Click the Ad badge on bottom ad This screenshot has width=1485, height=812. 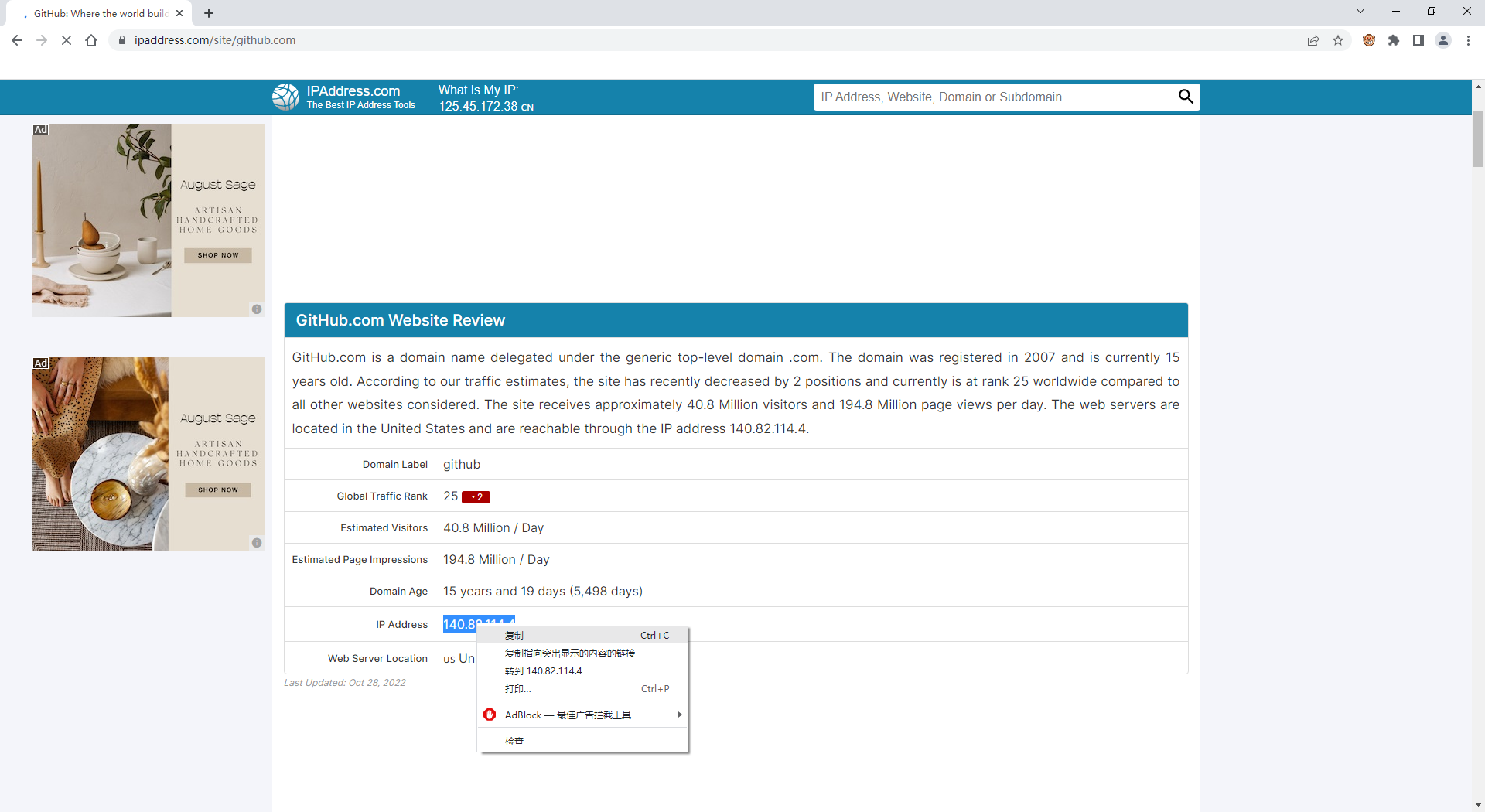coord(41,363)
